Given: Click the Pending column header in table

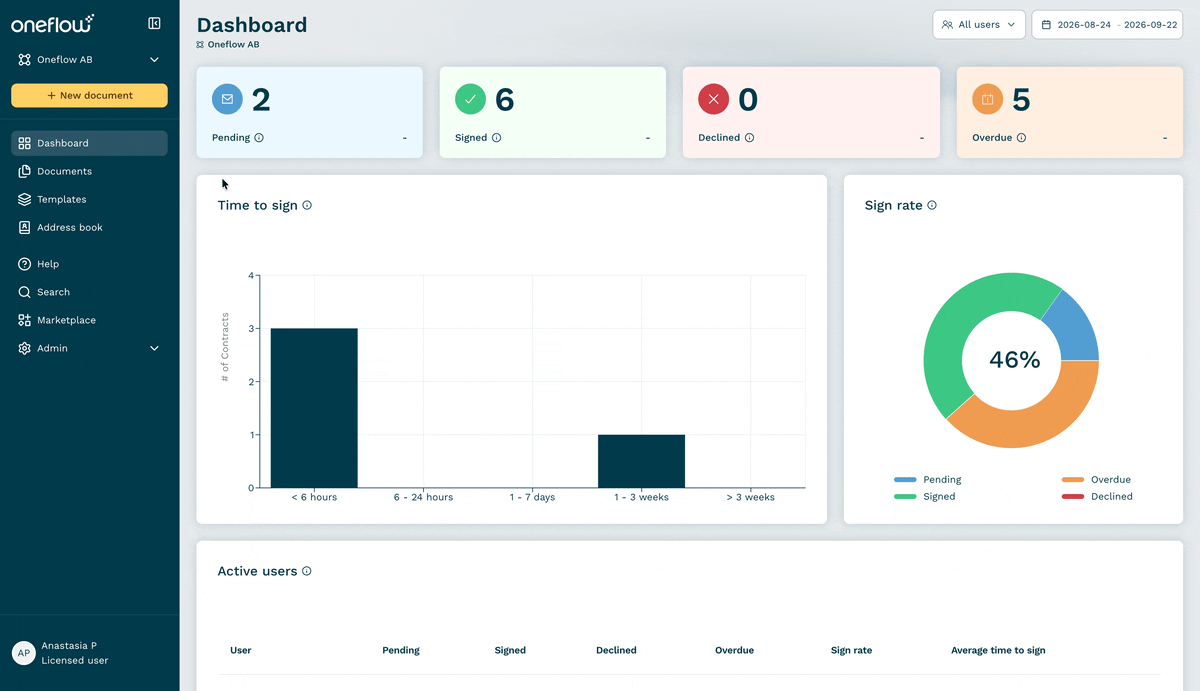Looking at the screenshot, I should pyautogui.click(x=401, y=650).
